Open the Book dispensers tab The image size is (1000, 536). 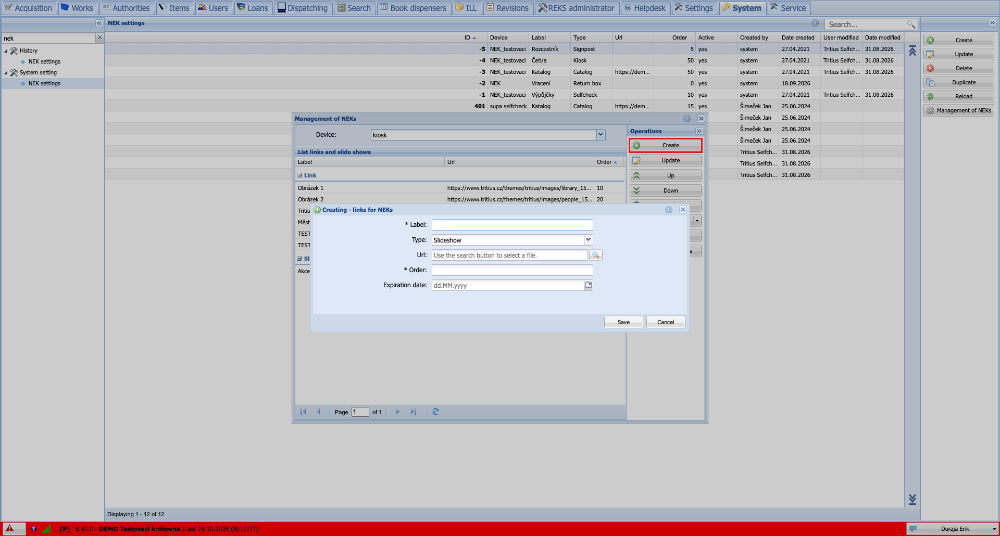click(x=415, y=8)
